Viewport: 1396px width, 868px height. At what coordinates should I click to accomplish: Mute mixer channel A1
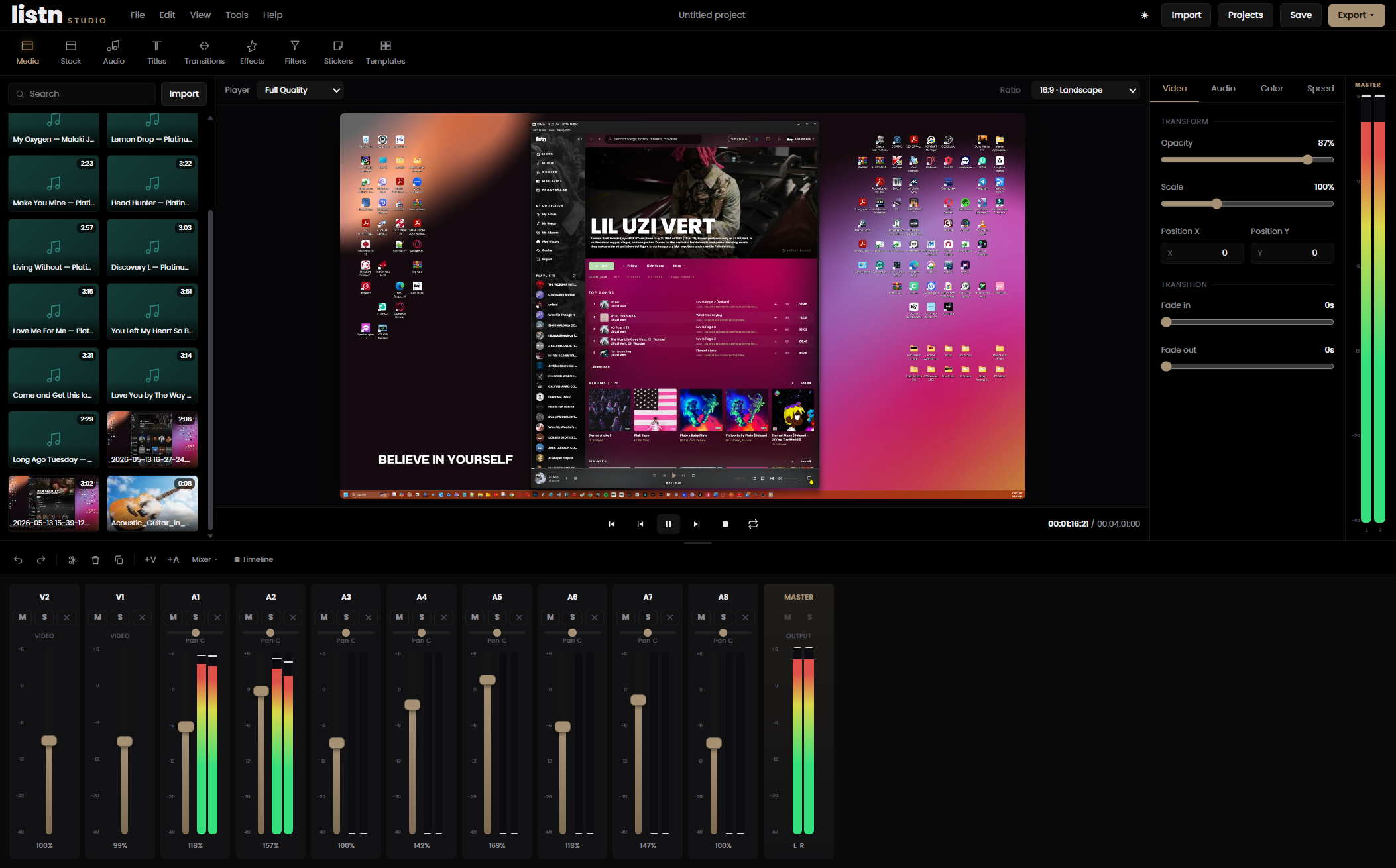tap(173, 618)
